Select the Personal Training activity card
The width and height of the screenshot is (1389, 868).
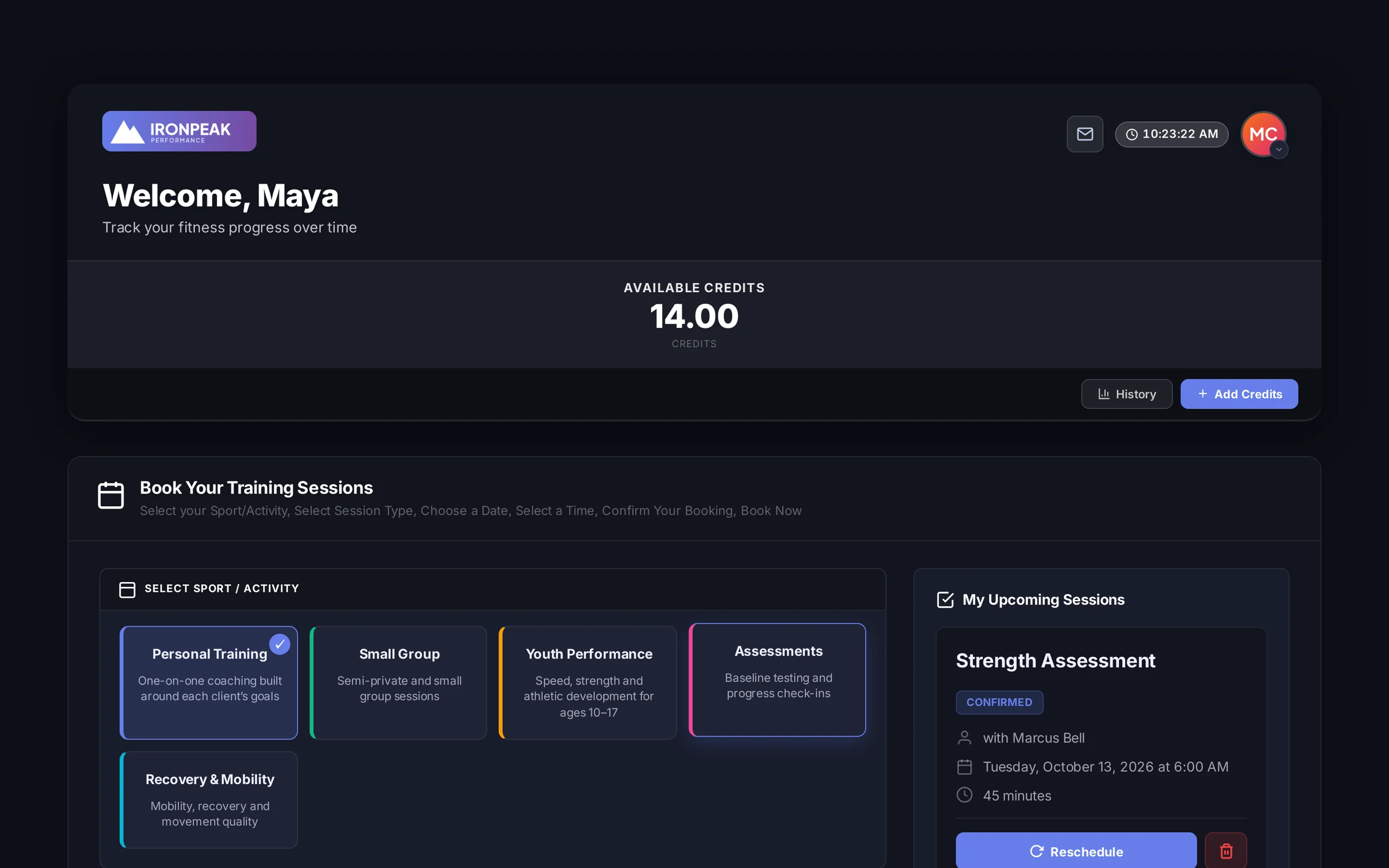(209, 683)
